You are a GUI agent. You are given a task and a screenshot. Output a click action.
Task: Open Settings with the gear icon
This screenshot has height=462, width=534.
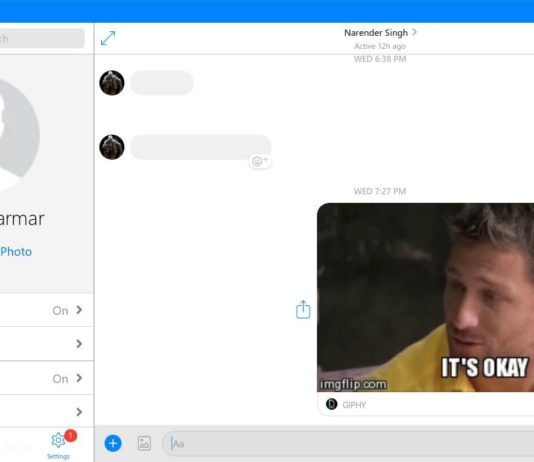(58, 441)
